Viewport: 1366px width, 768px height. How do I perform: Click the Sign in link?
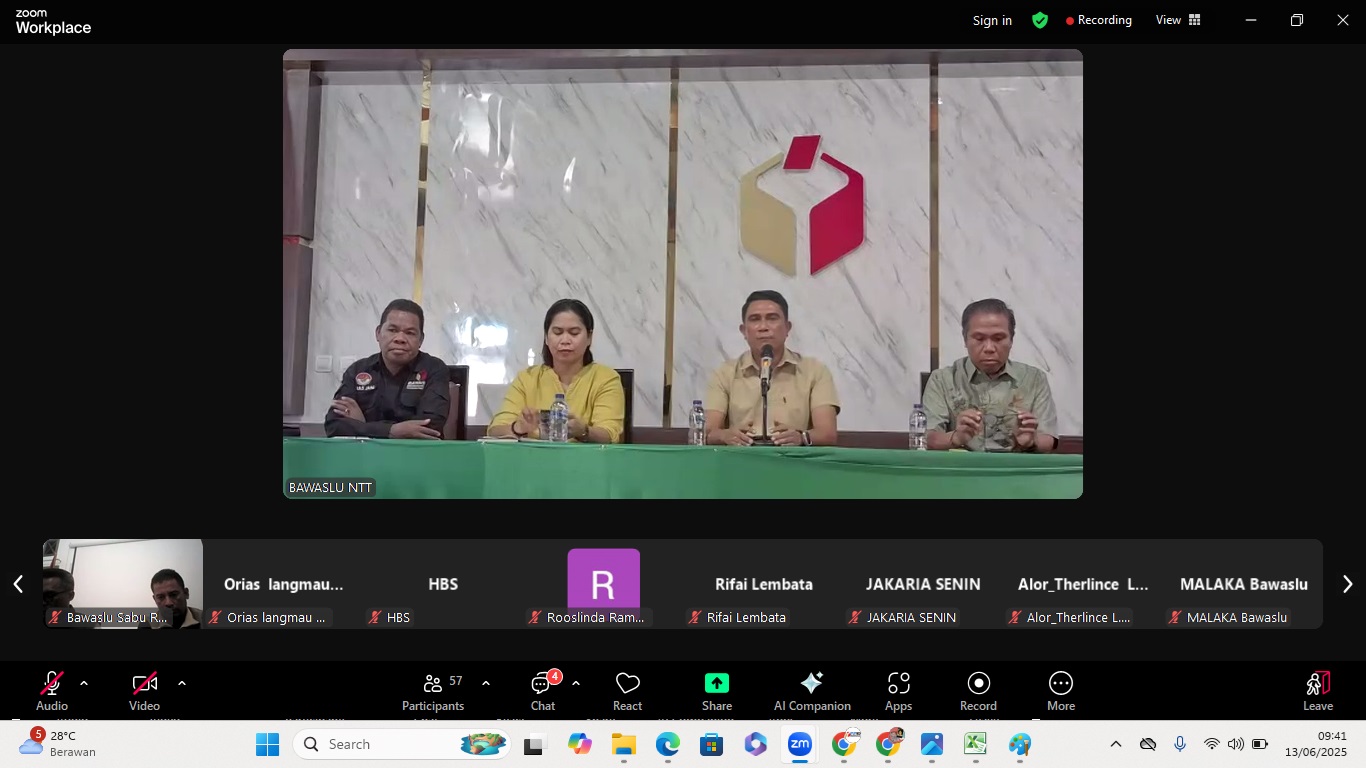(992, 20)
